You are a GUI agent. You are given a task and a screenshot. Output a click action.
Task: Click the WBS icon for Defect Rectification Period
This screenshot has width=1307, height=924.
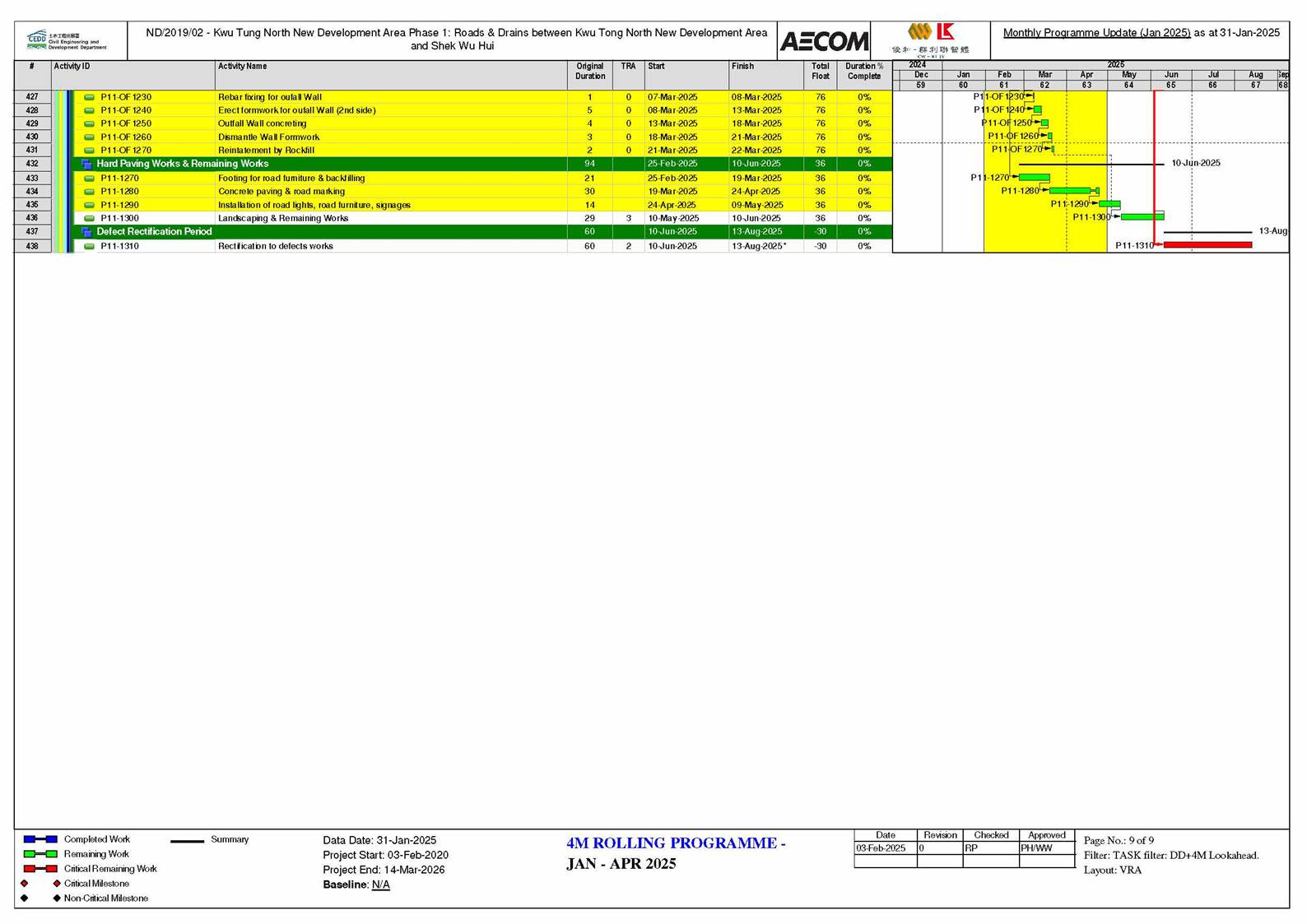click(x=86, y=232)
